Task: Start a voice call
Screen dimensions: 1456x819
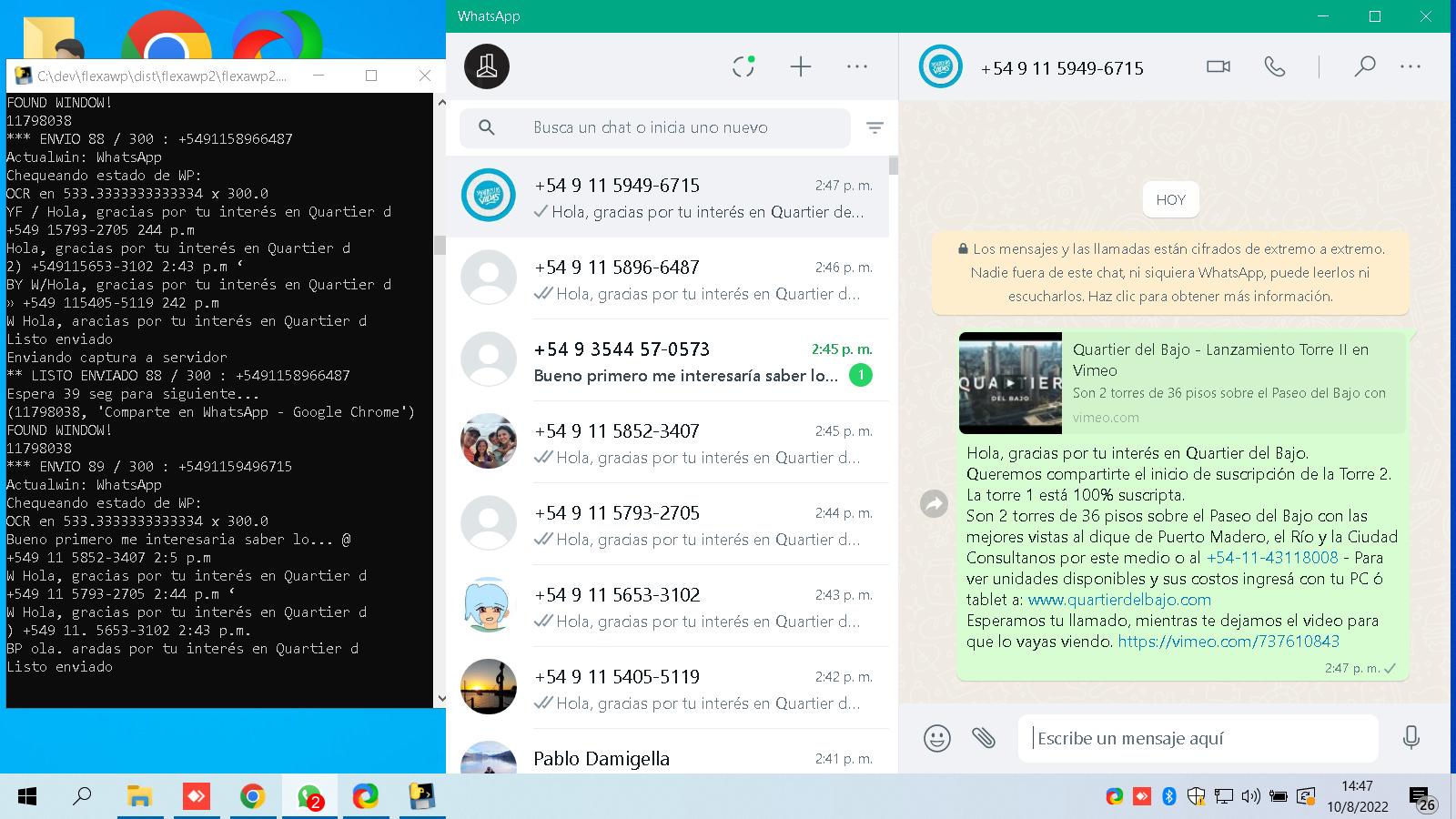Action: point(1275,66)
